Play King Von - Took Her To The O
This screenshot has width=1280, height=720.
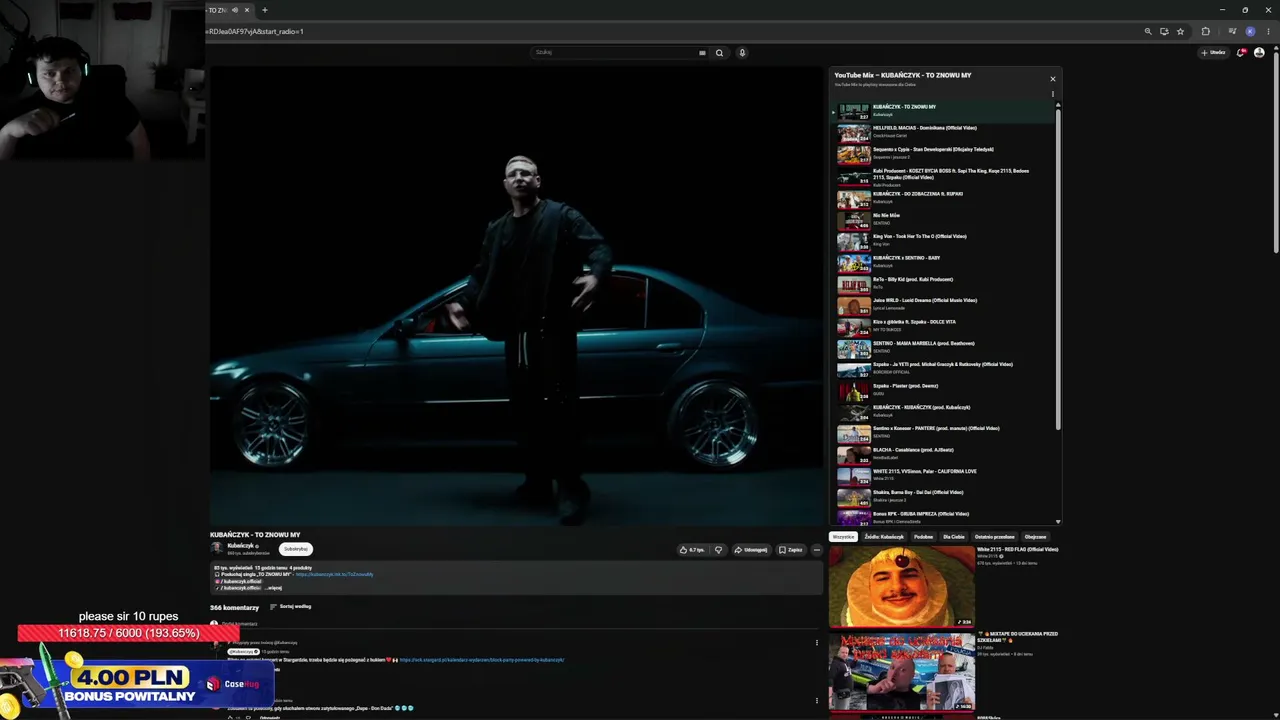pyautogui.click(x=945, y=240)
